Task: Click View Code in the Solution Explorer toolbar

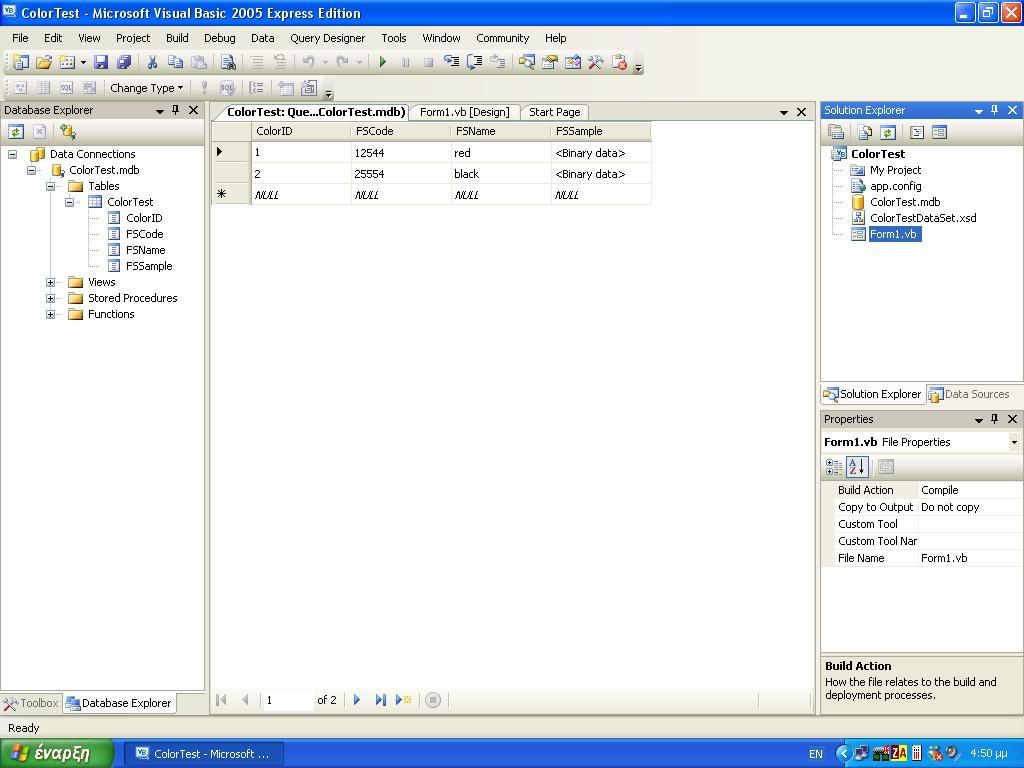Action: click(917, 133)
